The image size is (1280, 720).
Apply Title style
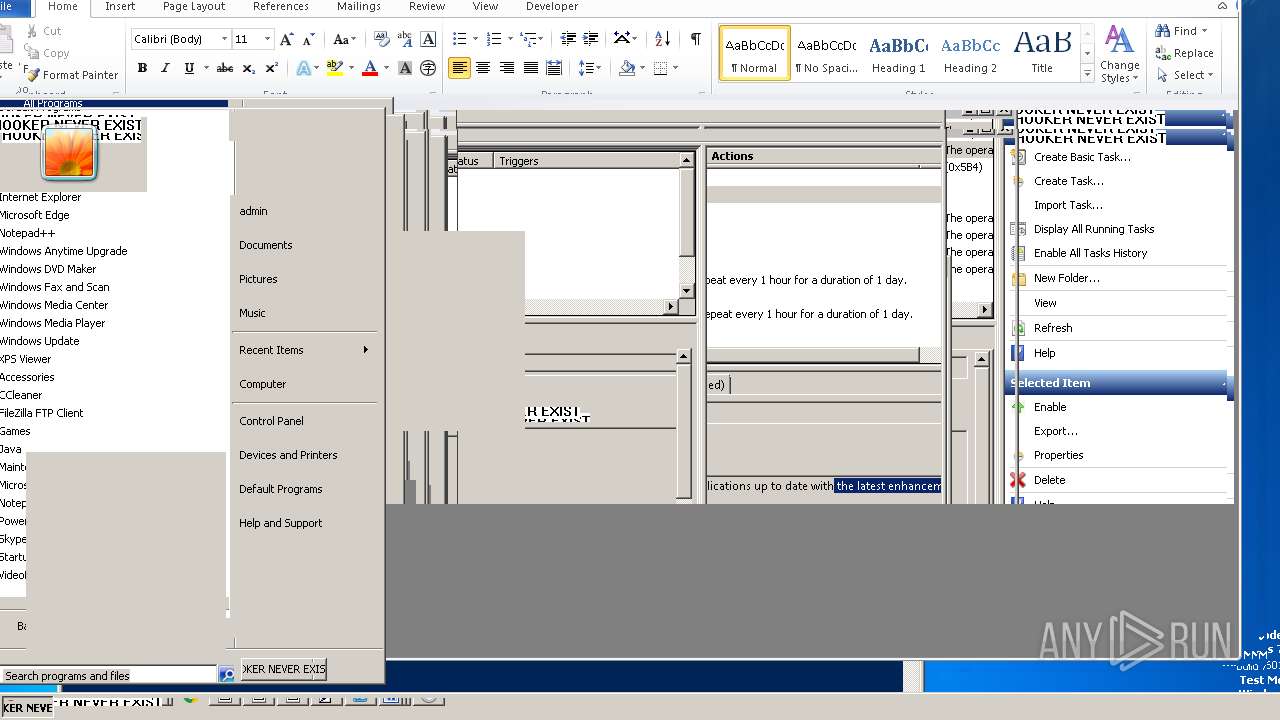pyautogui.click(x=1042, y=53)
